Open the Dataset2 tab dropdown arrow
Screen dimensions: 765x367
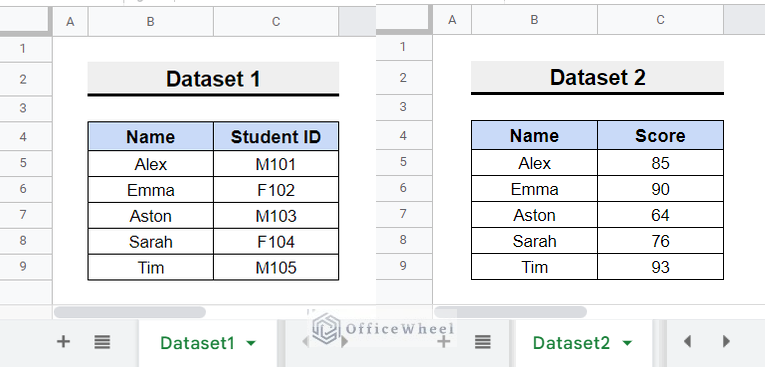627,343
